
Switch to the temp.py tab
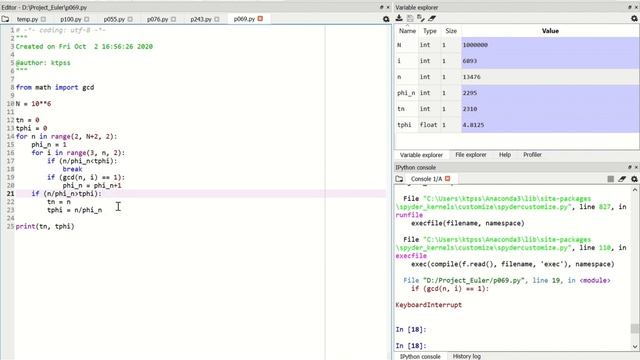[27, 19]
